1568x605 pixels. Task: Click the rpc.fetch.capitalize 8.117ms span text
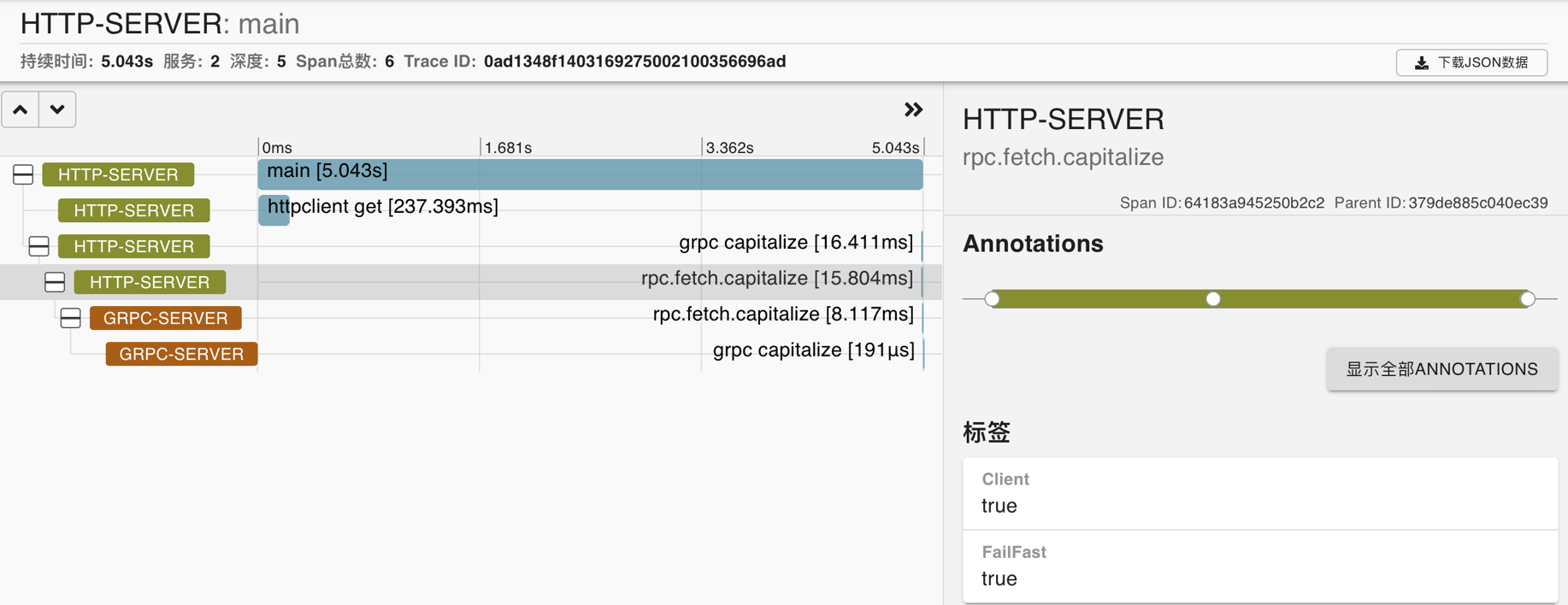point(783,314)
